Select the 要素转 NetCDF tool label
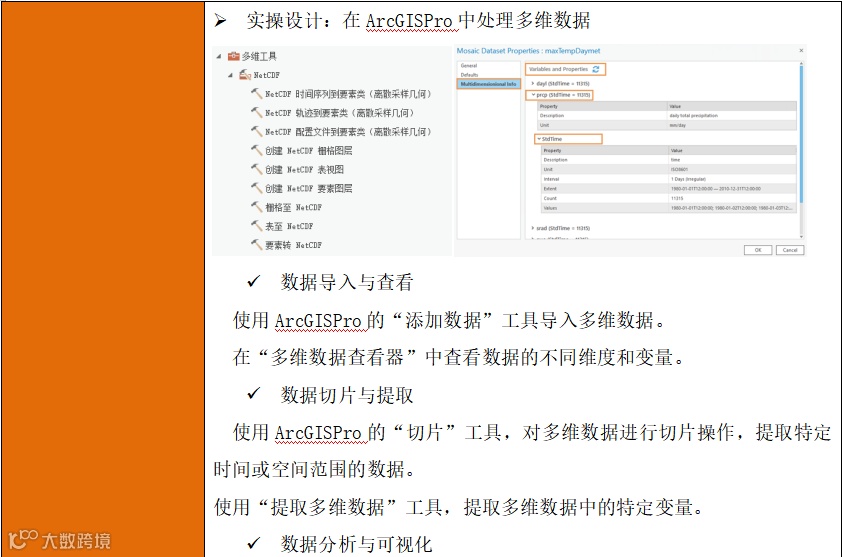Viewport: 843px width, 557px height. [x=294, y=245]
